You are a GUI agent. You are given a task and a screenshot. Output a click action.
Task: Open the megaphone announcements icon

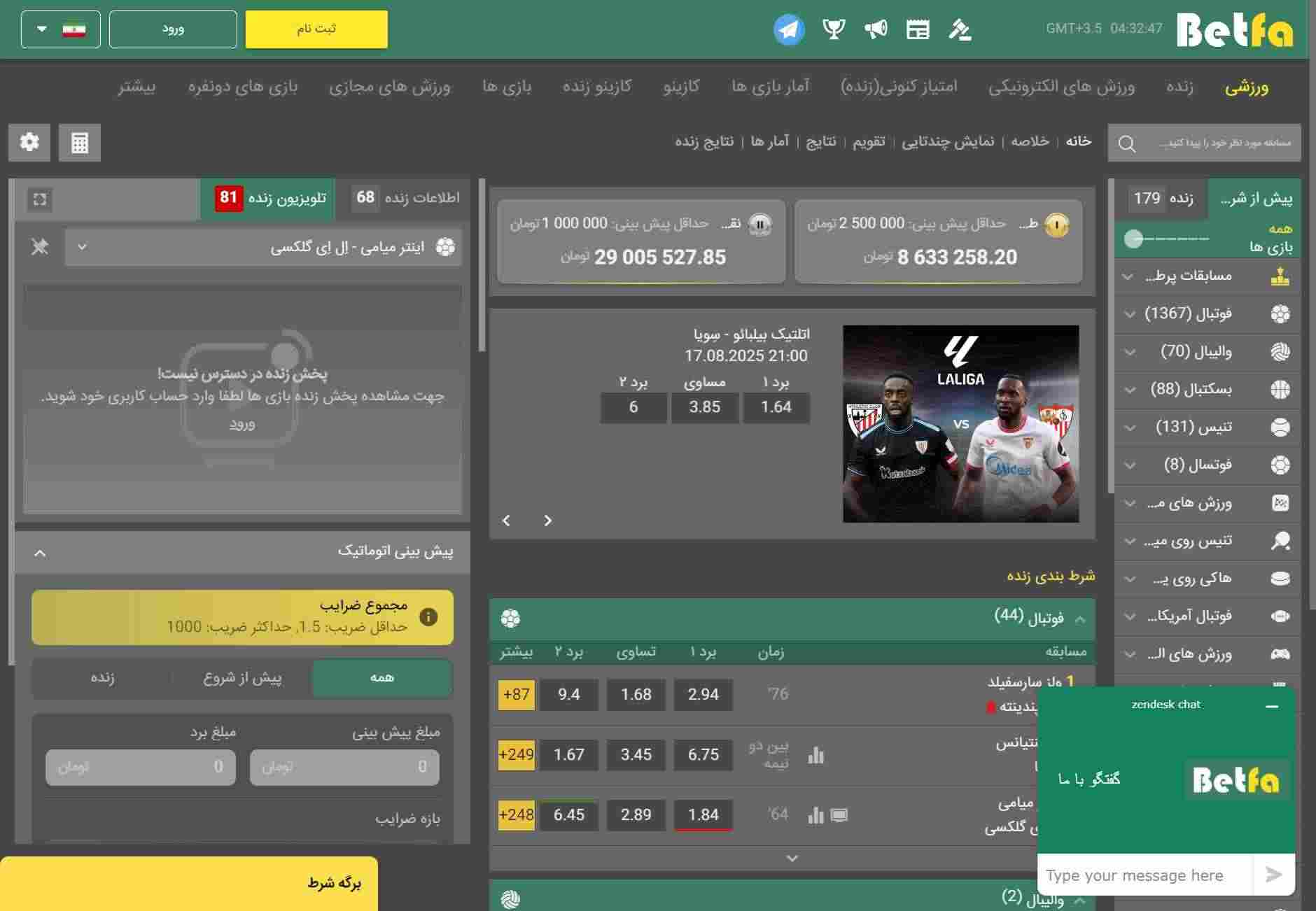point(875,29)
